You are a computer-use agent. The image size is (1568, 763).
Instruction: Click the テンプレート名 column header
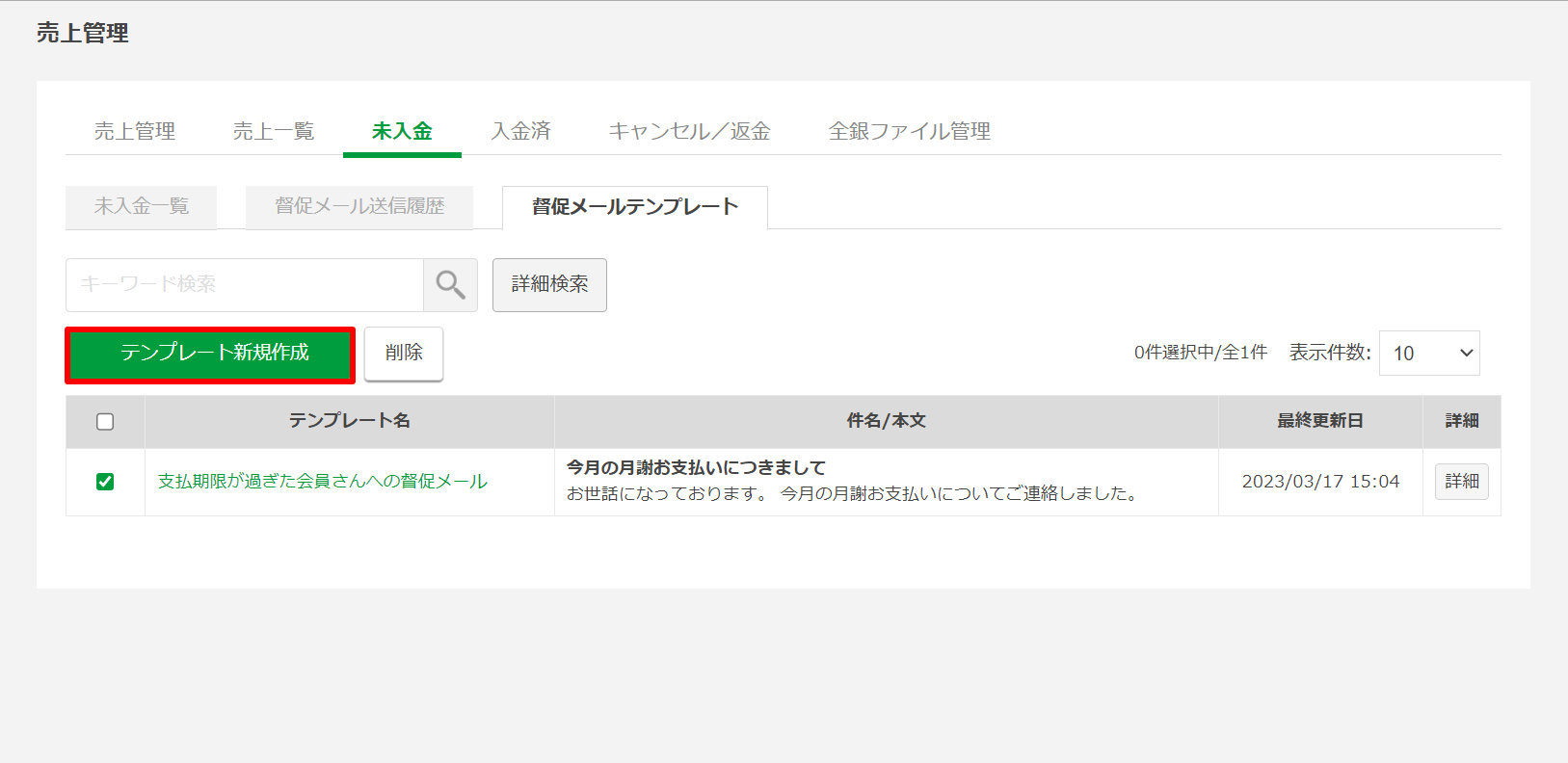(350, 421)
